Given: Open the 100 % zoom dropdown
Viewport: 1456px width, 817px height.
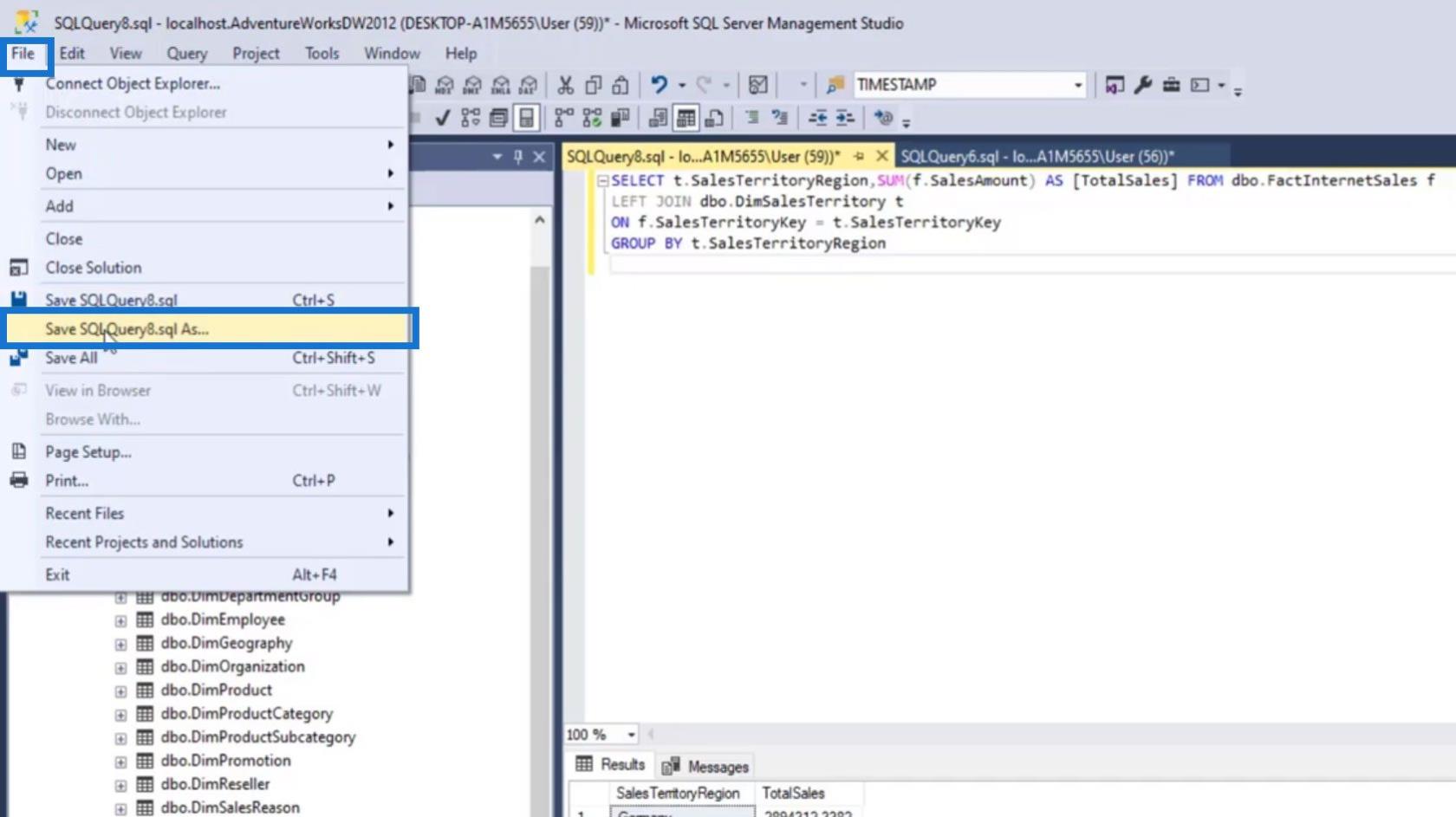Looking at the screenshot, I should coord(632,735).
